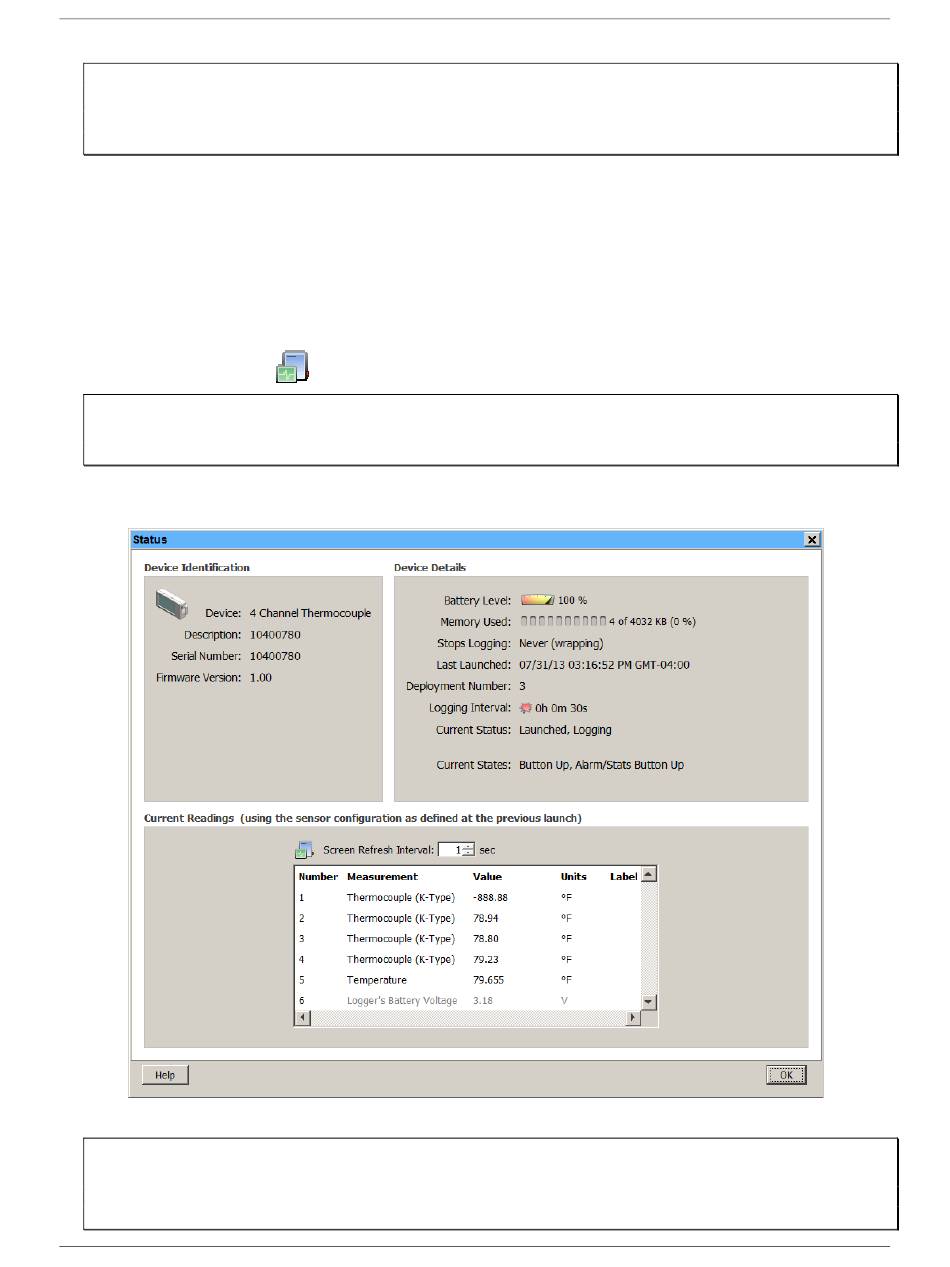
Task: Click the refresh interval spinner arrows
Action: (x=468, y=850)
